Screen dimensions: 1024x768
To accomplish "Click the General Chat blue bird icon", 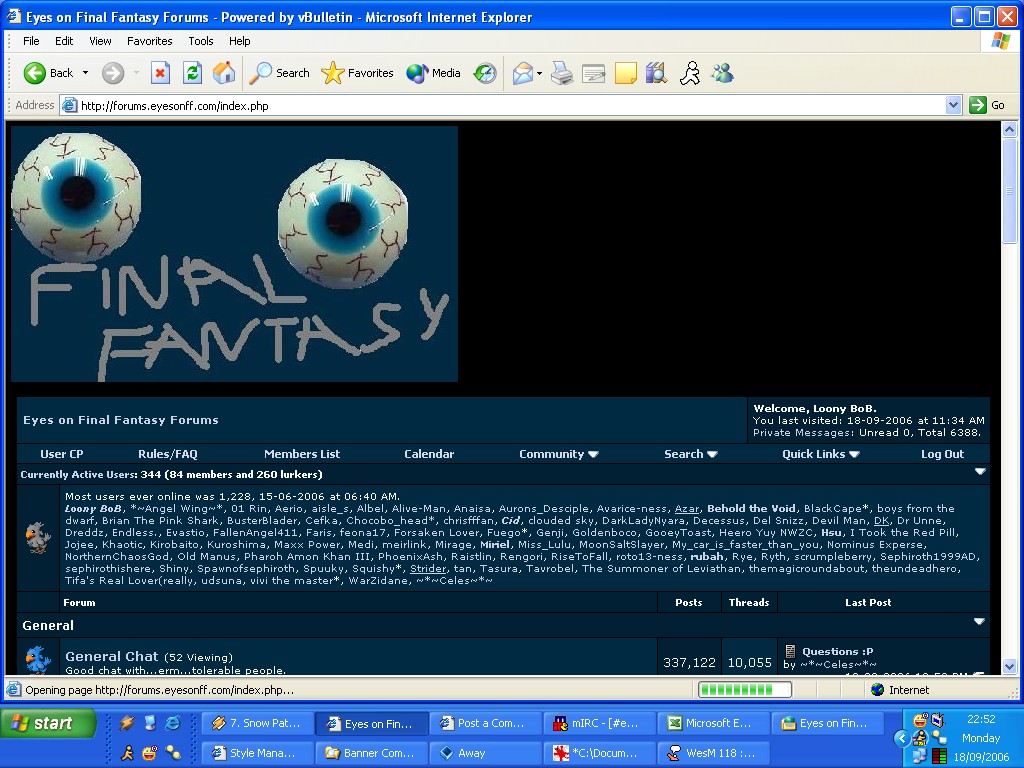I will 38,660.
